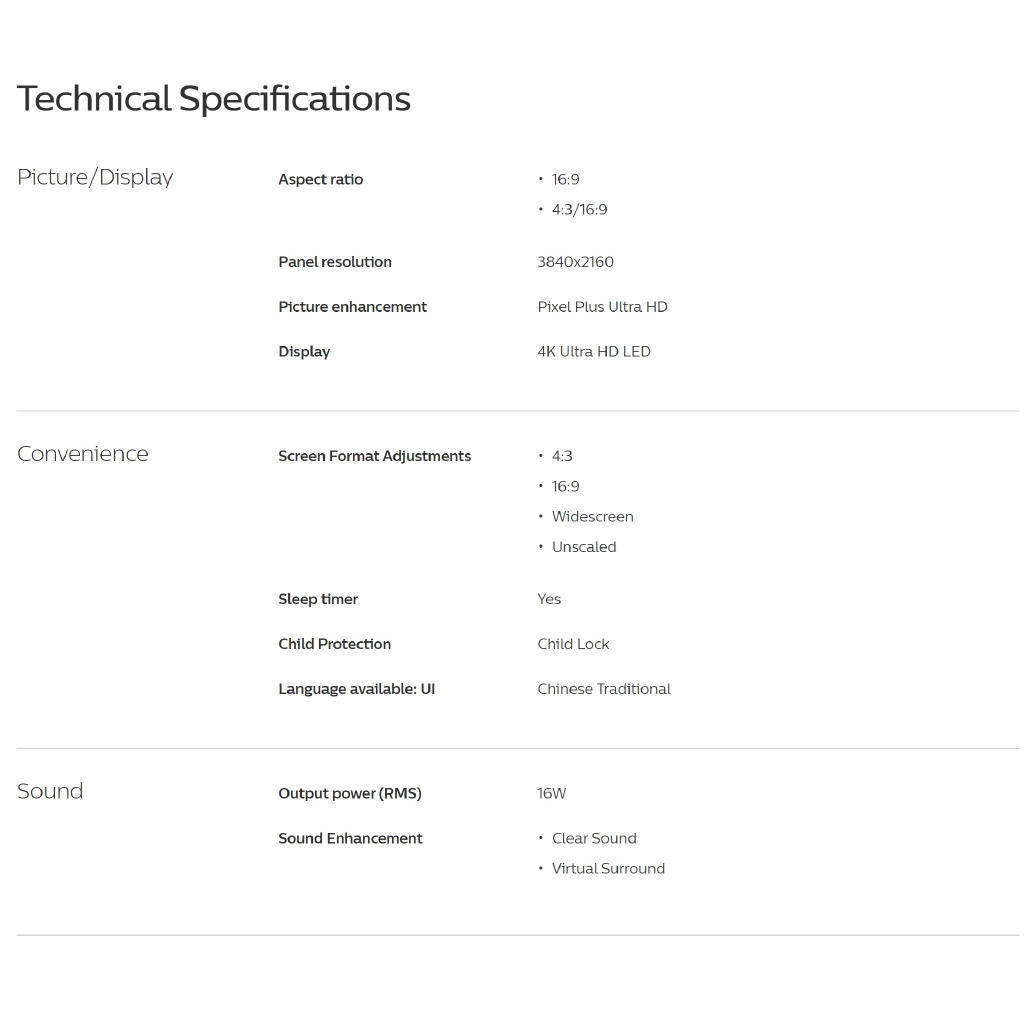Click the Convenience section title
The height and width of the screenshot is (1024, 1024).
[x=82, y=454]
